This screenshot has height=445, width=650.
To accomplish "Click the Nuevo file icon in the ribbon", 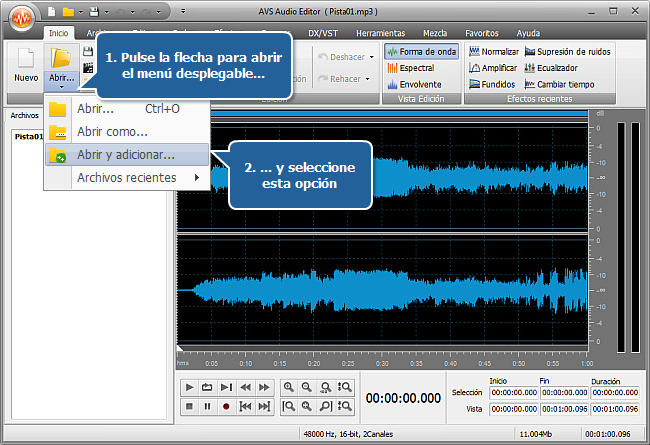I will pos(26,58).
